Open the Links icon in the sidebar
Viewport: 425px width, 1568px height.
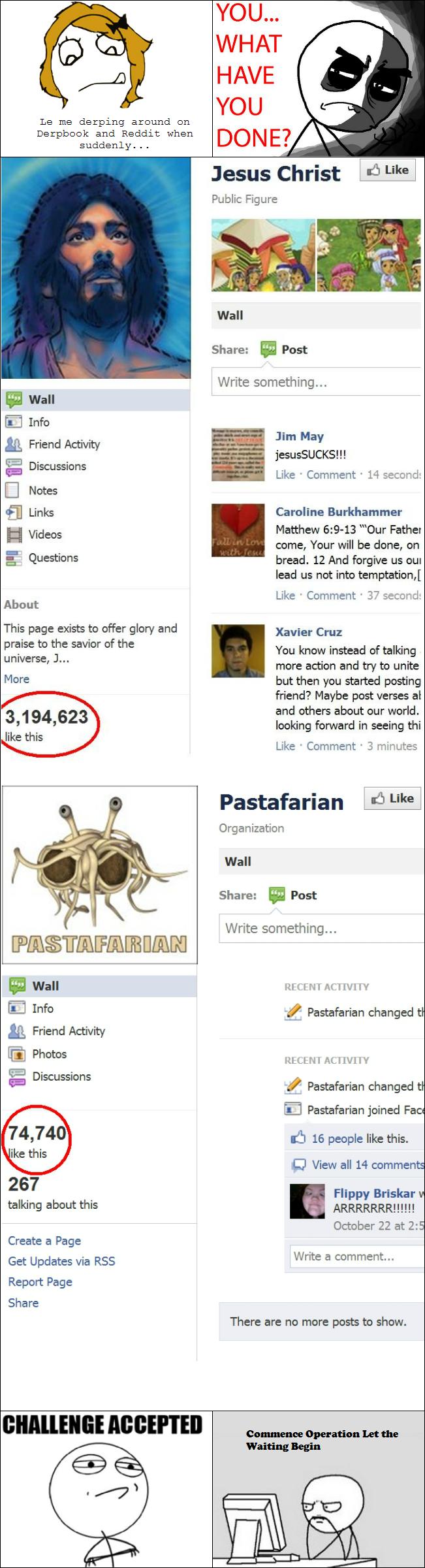[13, 513]
